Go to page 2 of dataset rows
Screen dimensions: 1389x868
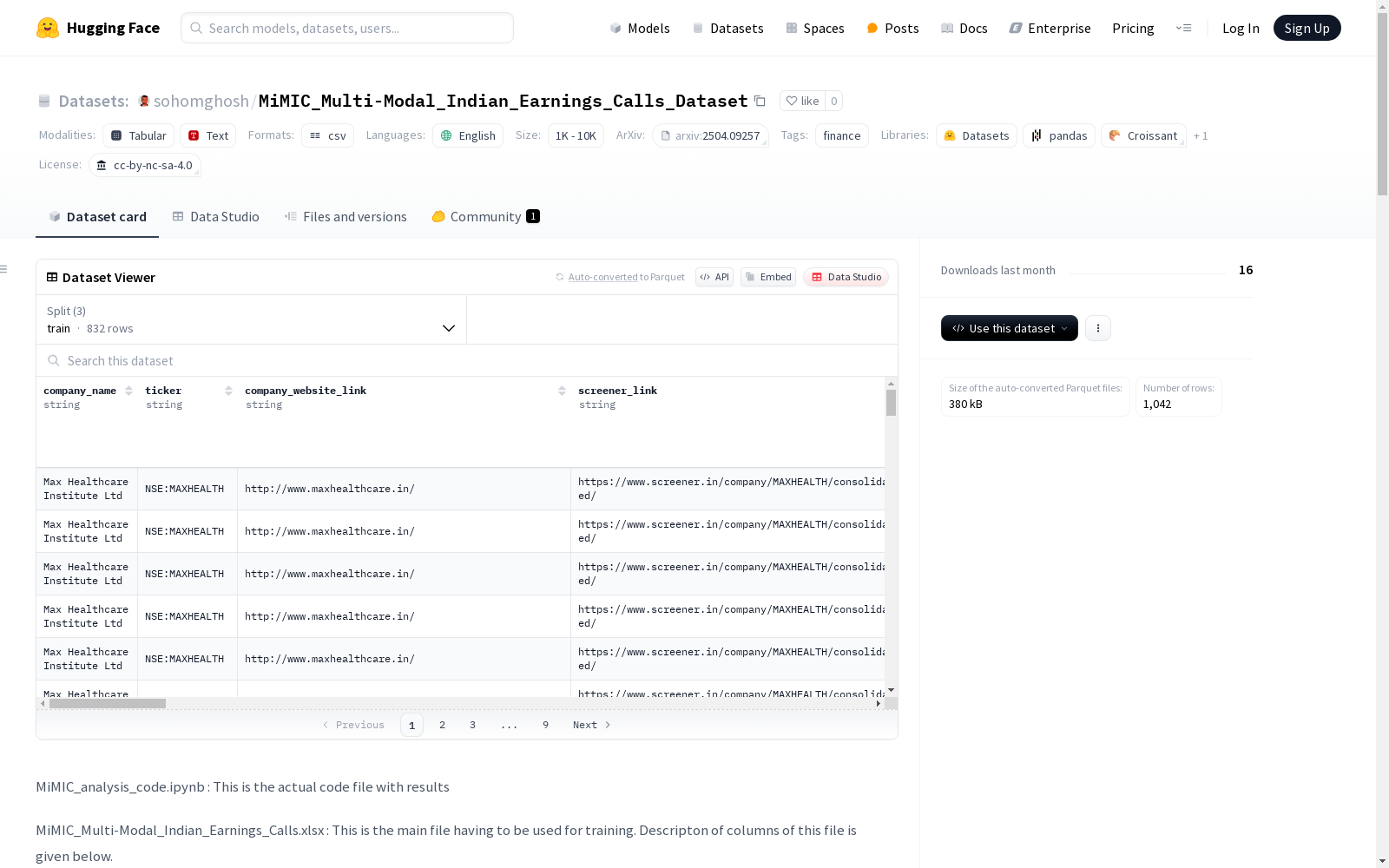click(442, 725)
